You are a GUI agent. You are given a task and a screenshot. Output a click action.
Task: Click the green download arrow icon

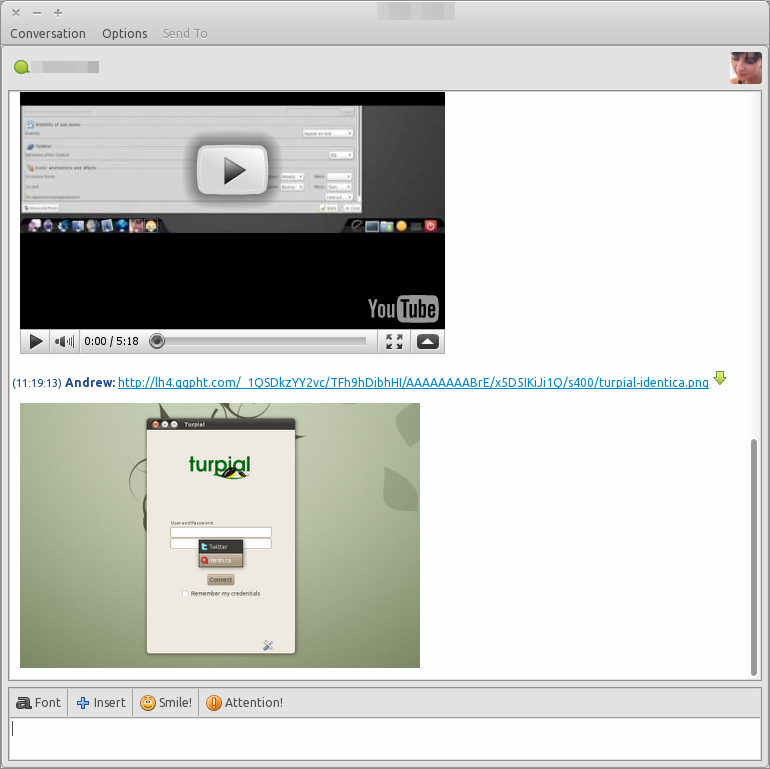(x=720, y=378)
